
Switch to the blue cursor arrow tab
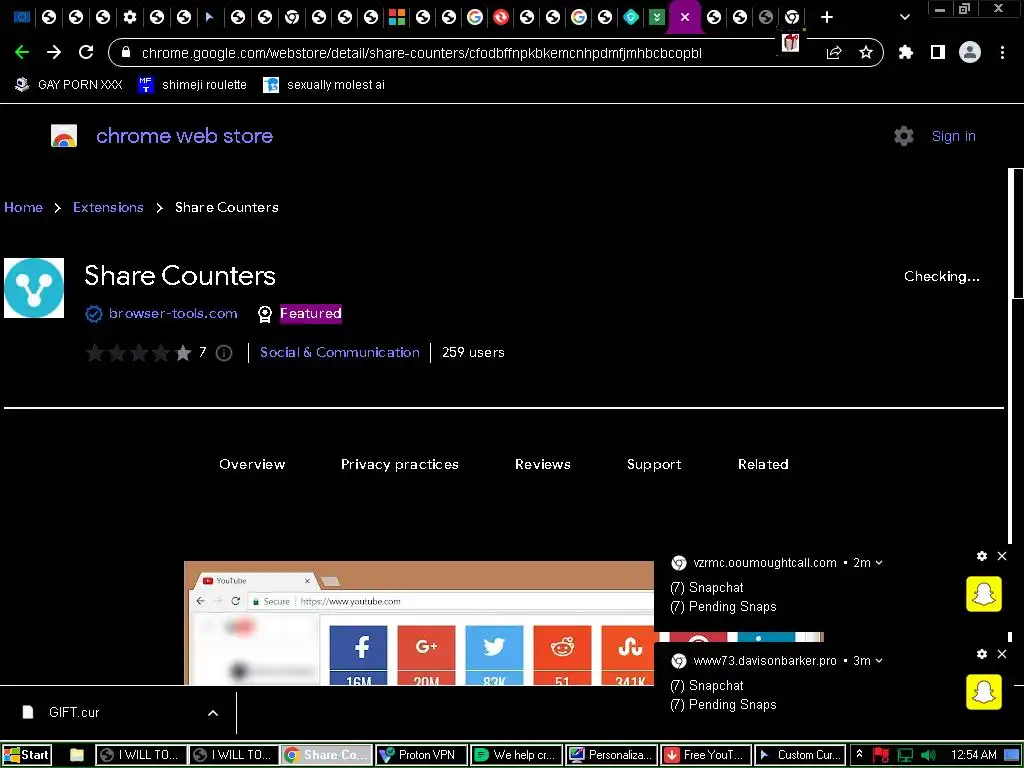pyautogui.click(x=210, y=17)
